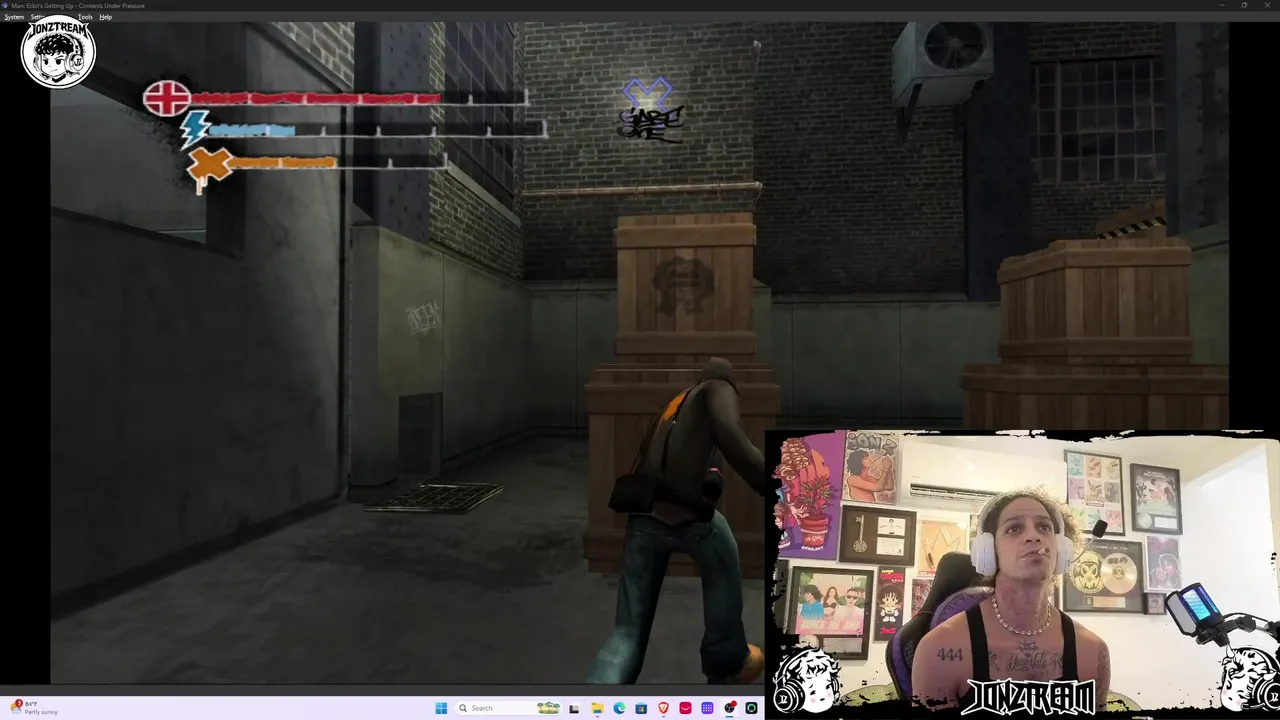This screenshot has height=720, width=1280.
Task: Click the emulator app icon in title bar
Action: 5,5
